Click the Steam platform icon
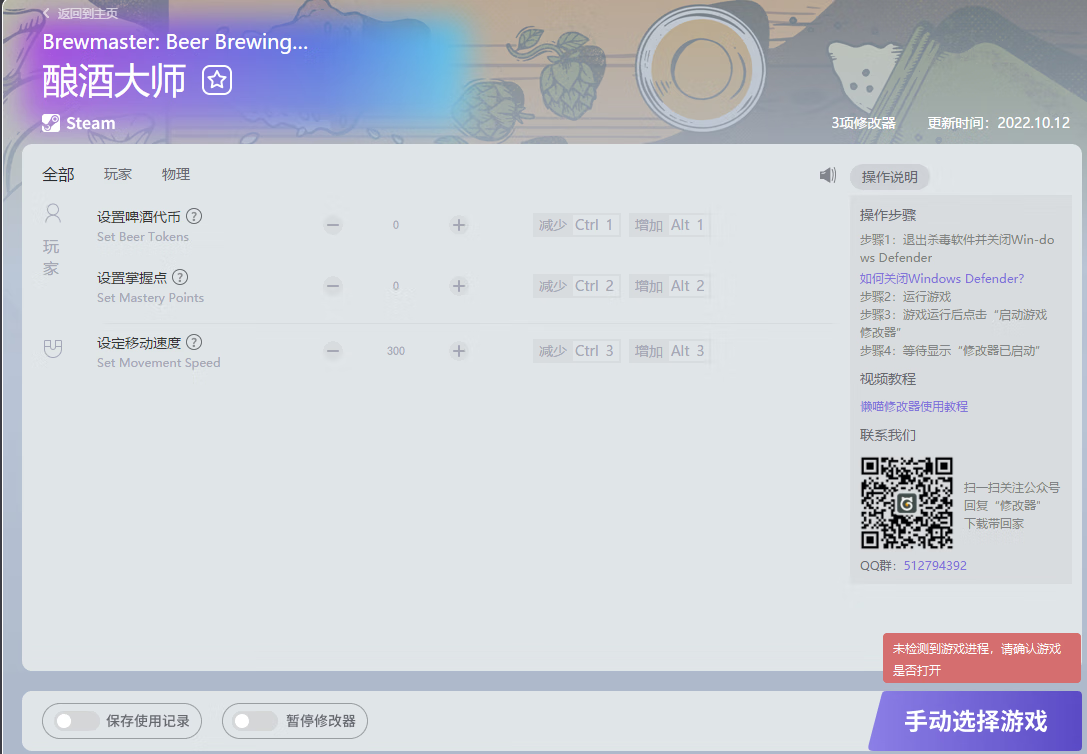 (51, 123)
